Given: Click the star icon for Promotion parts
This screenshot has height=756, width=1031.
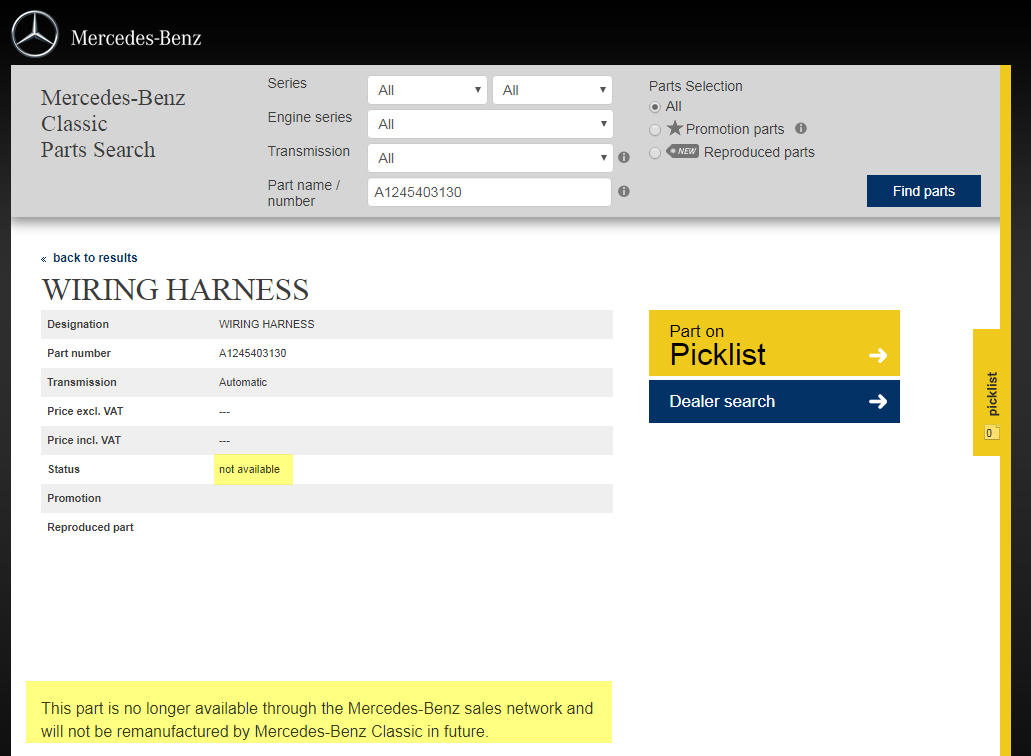Looking at the screenshot, I should point(675,128).
